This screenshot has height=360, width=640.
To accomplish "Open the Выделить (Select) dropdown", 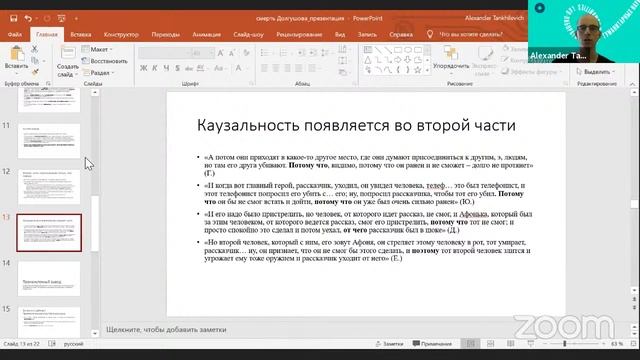I will (x=596, y=71).
